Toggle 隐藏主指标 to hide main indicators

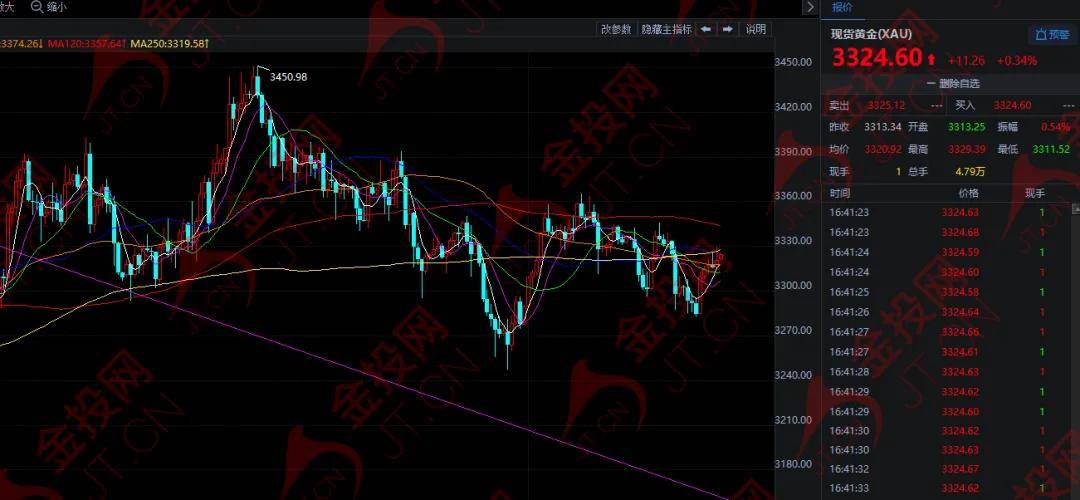click(x=666, y=30)
